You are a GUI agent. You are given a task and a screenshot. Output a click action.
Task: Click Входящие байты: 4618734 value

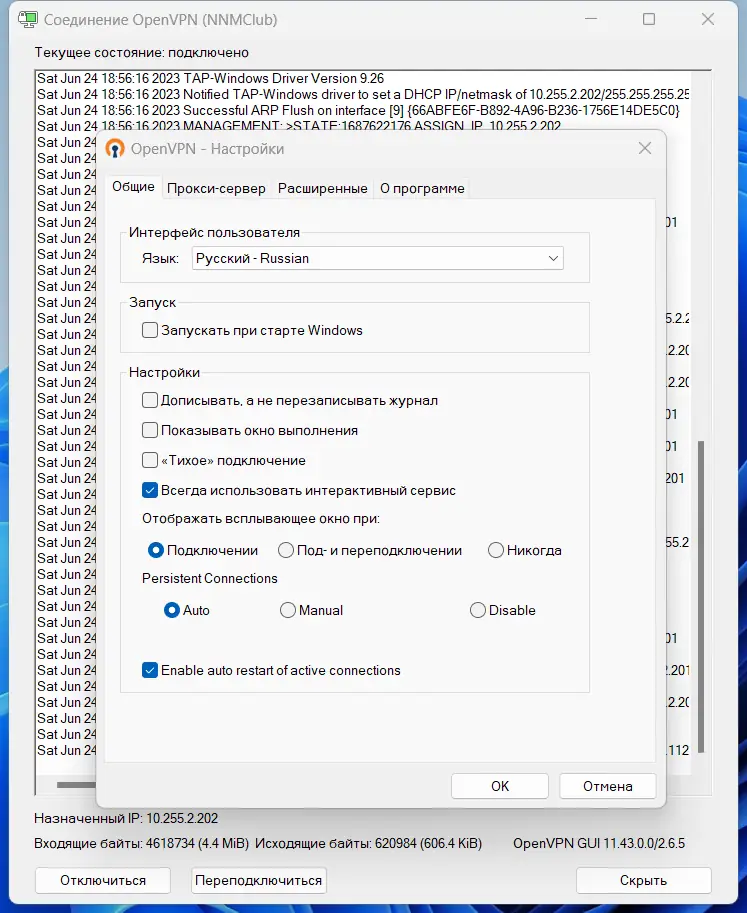pyautogui.click(x=141, y=843)
